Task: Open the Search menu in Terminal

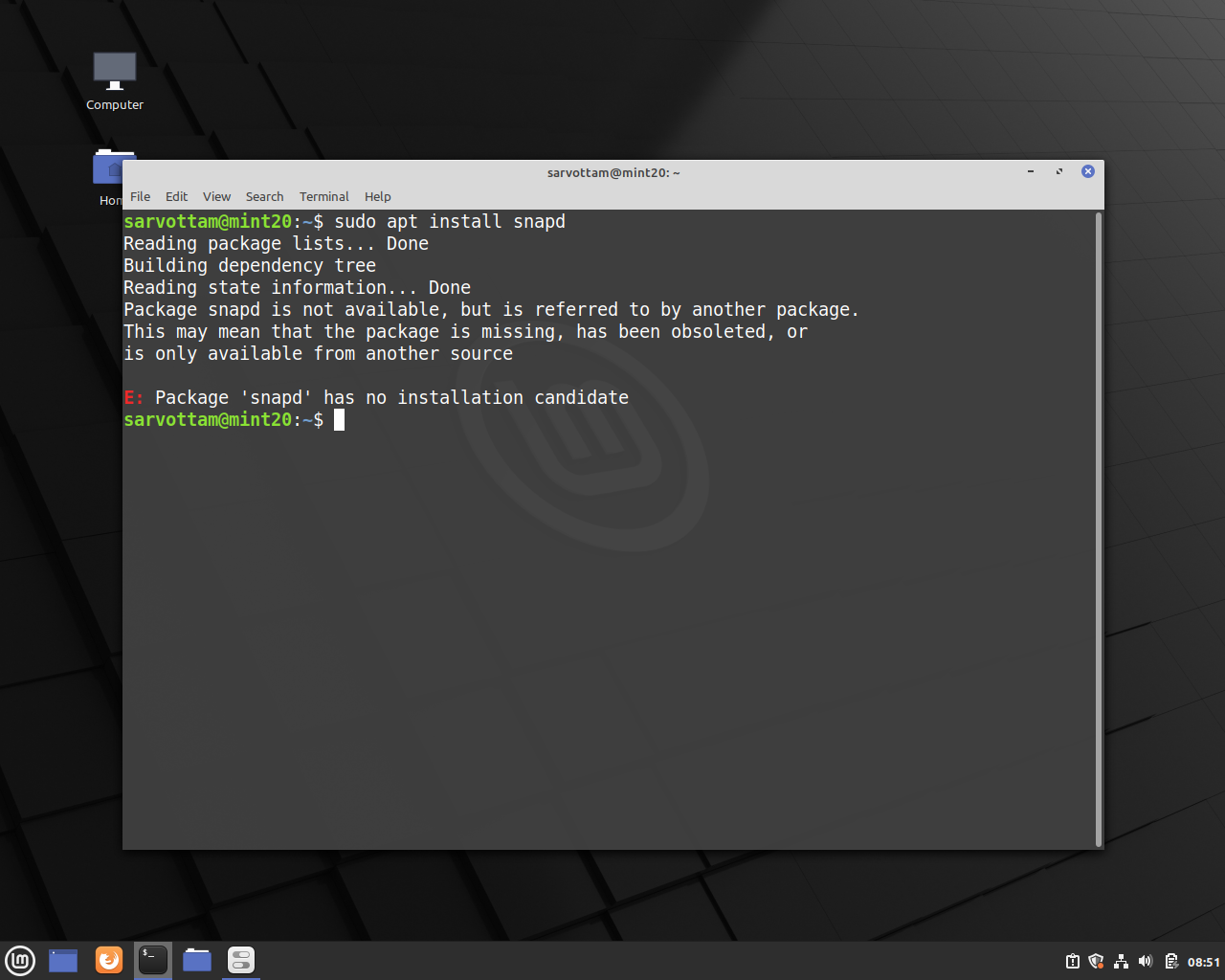Action: coord(264,196)
